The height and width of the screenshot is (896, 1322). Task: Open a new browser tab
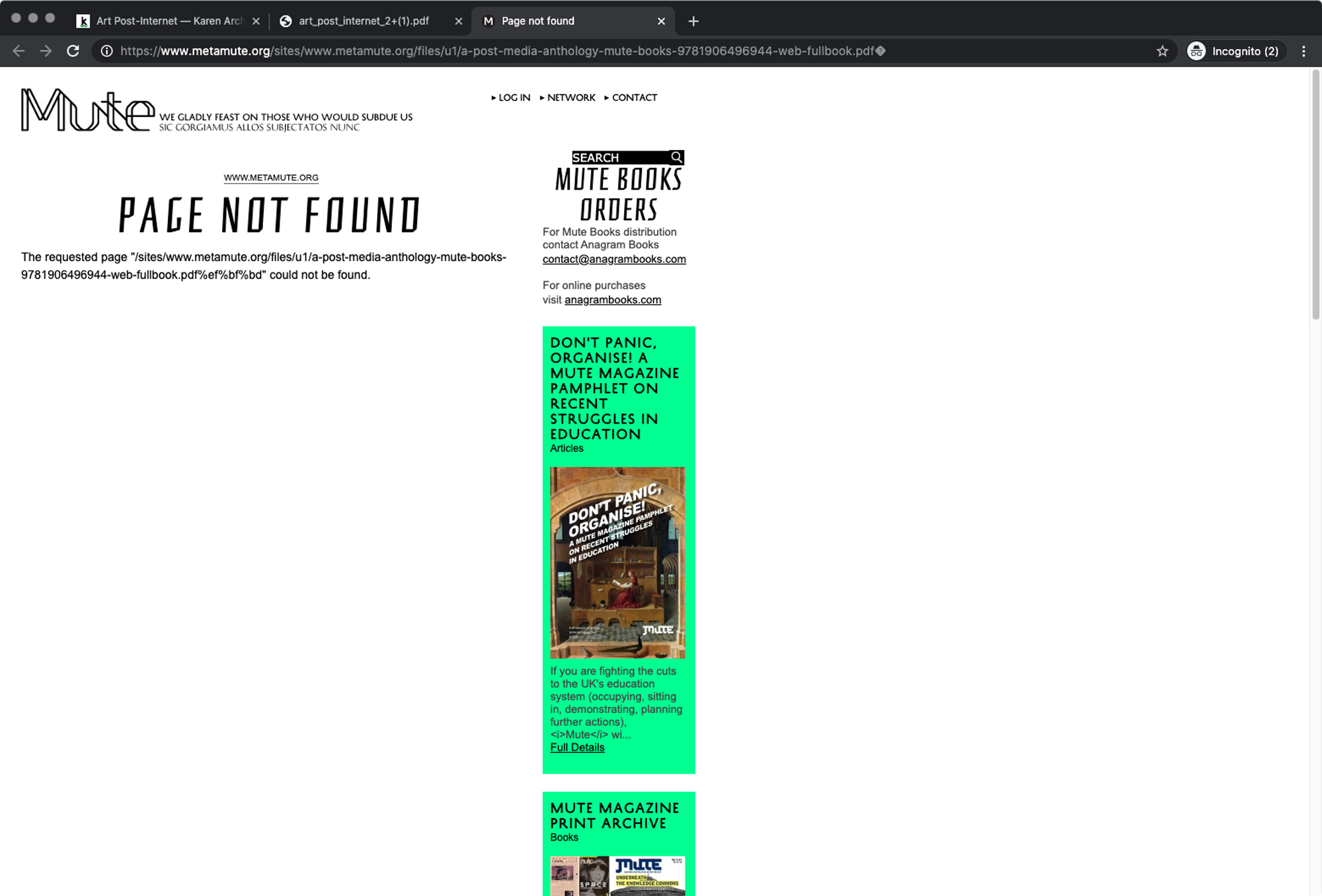click(693, 21)
